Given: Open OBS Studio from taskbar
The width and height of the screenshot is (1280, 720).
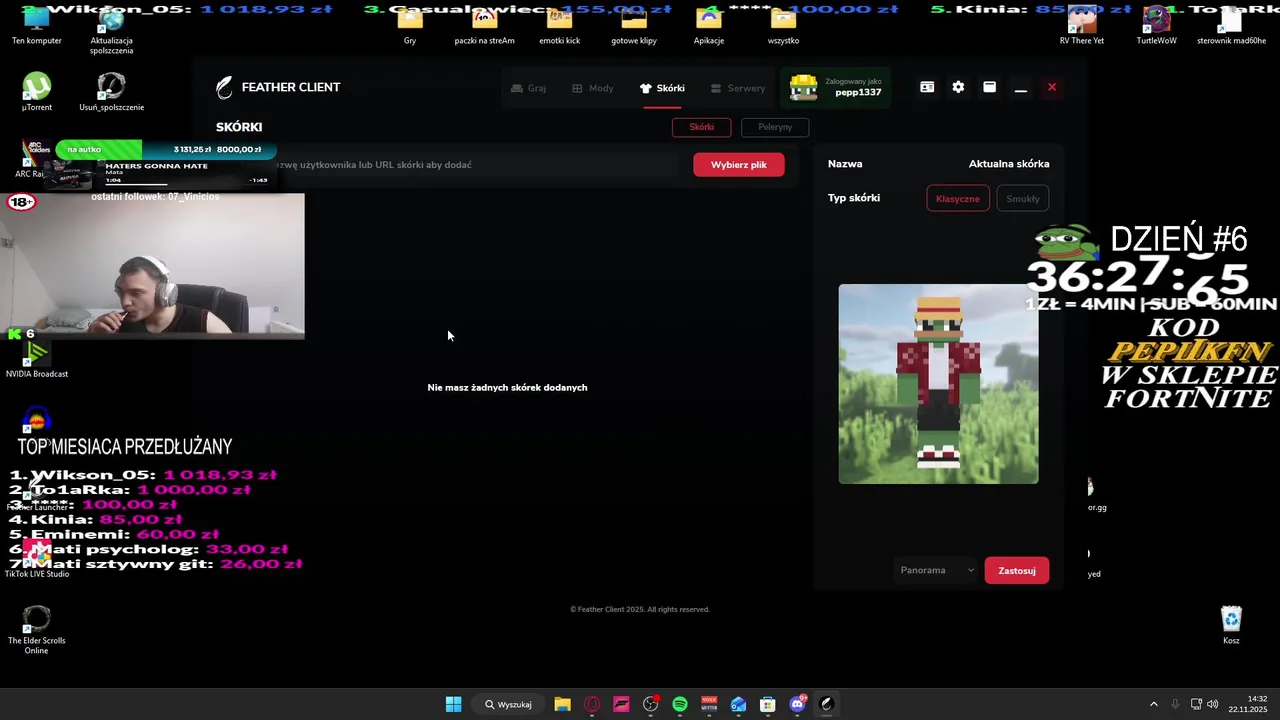Looking at the screenshot, I should pyautogui.click(x=651, y=704).
